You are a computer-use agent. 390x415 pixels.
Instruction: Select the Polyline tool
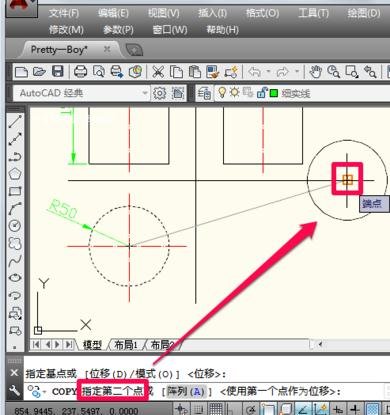pos(15,156)
